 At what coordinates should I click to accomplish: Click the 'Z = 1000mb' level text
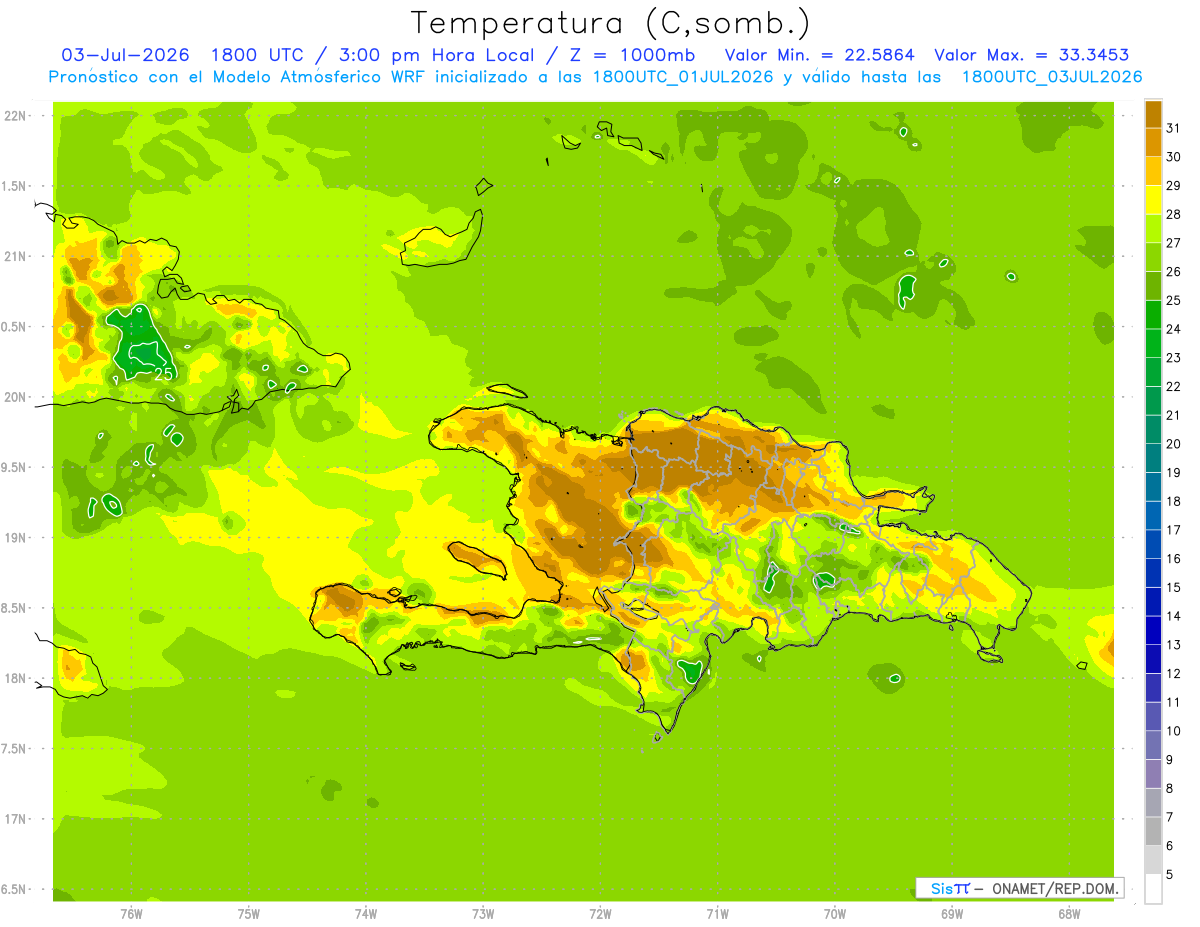(x=635, y=55)
